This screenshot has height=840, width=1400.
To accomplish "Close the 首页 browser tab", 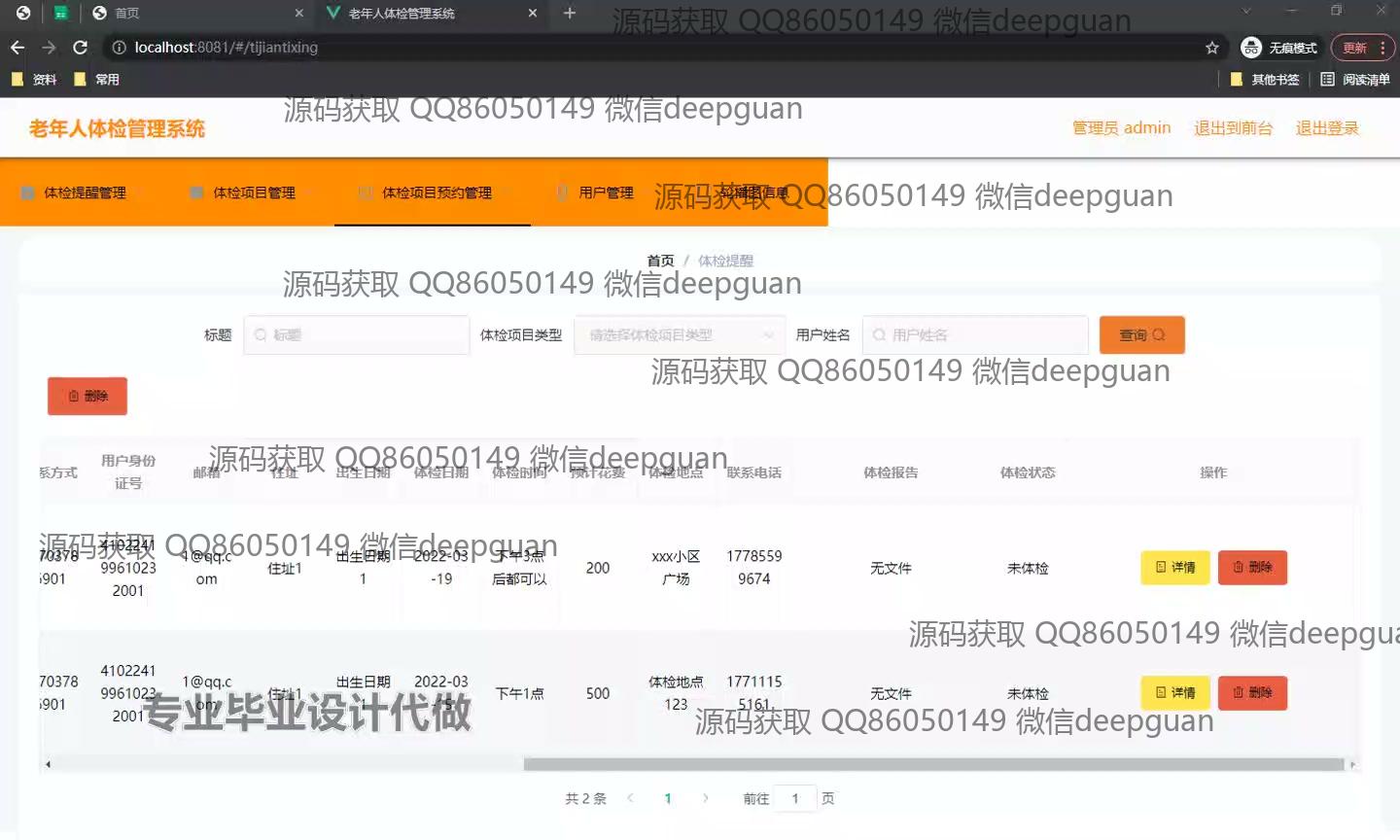I will click(x=299, y=13).
